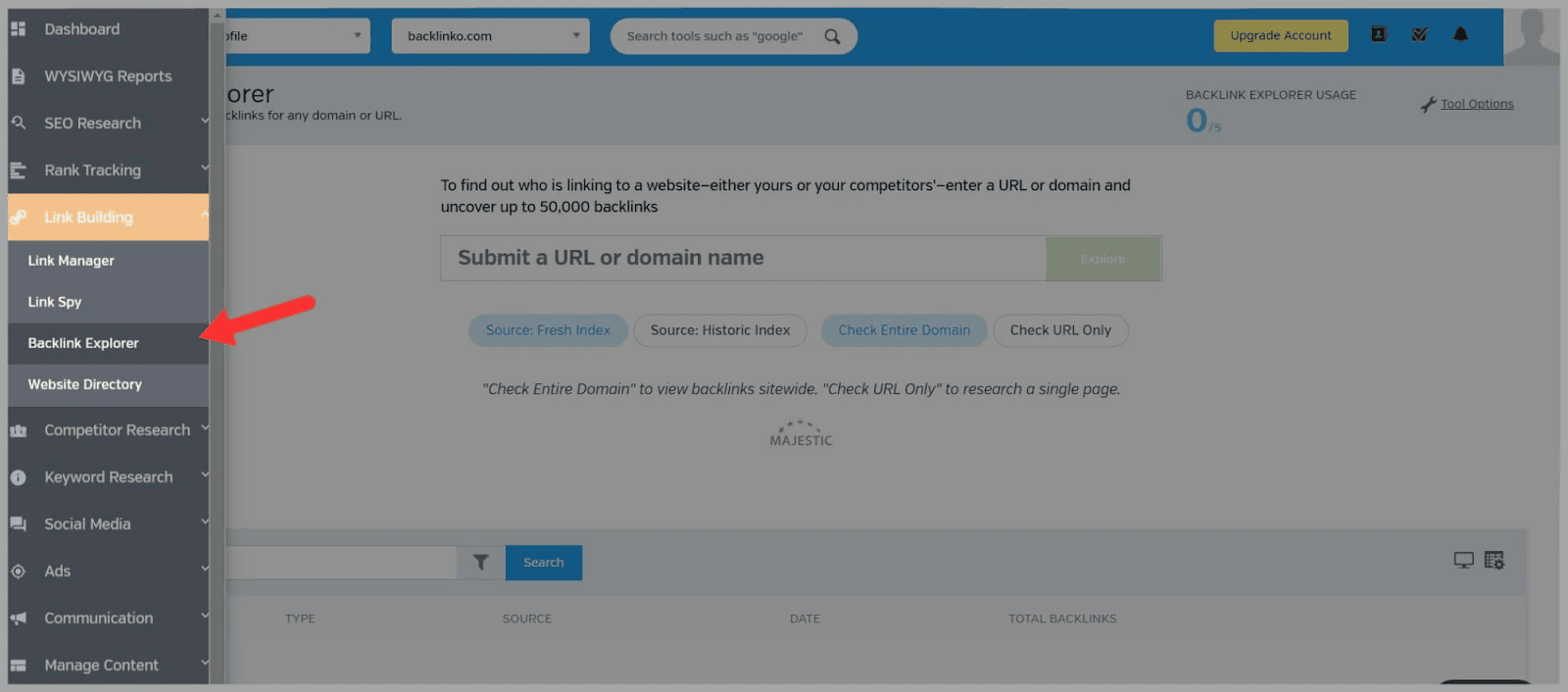Expand the Social Media chevron
Screen dimensions: 1568x692
(205, 522)
